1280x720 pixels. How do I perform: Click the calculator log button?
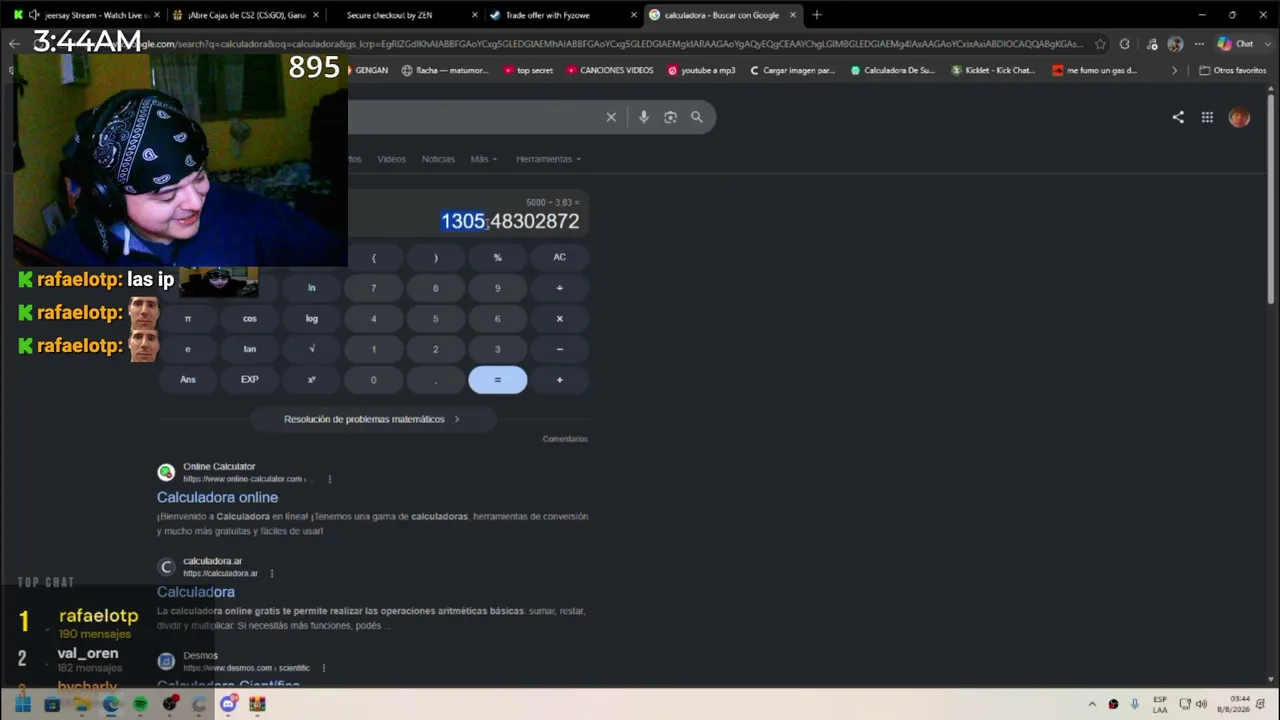point(311,319)
